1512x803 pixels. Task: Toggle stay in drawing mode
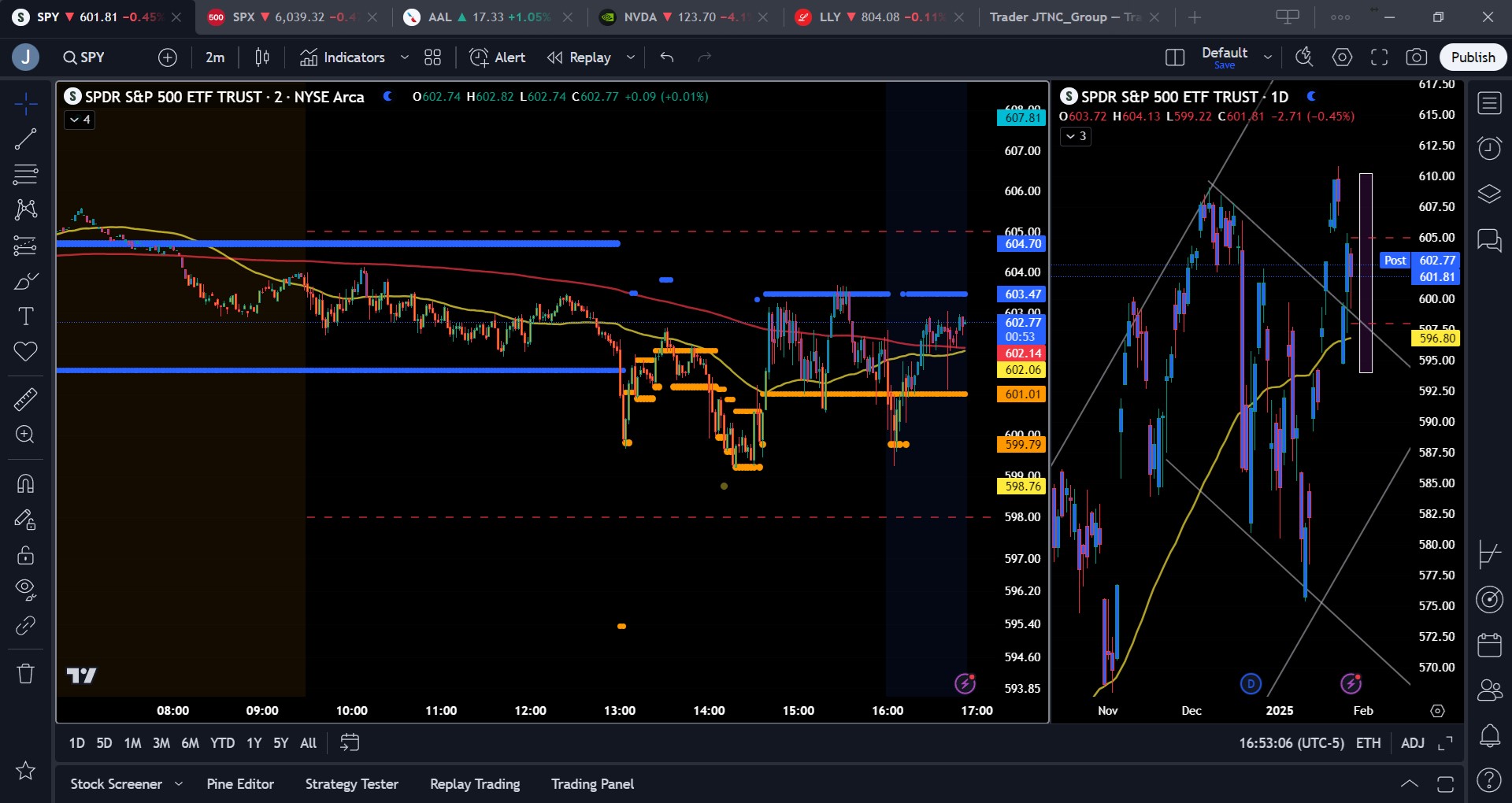(25, 520)
